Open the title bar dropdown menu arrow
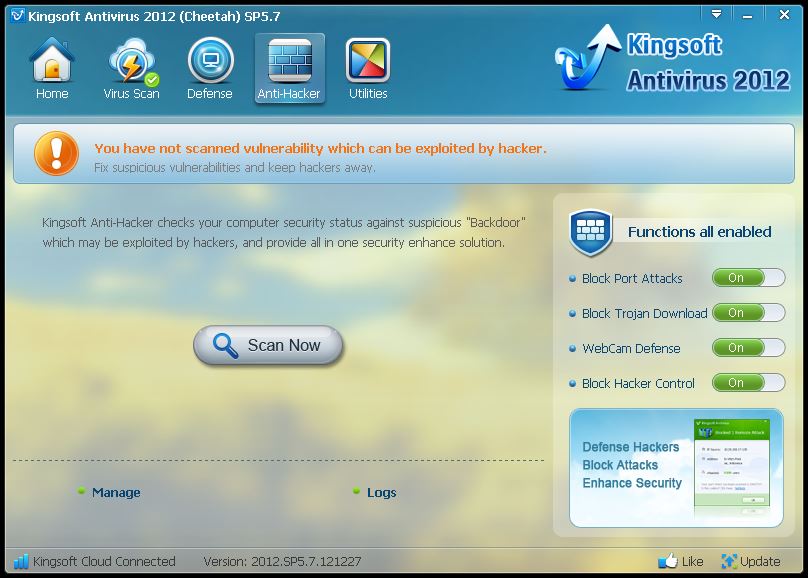Viewport: 808px width, 578px height. coord(716,14)
